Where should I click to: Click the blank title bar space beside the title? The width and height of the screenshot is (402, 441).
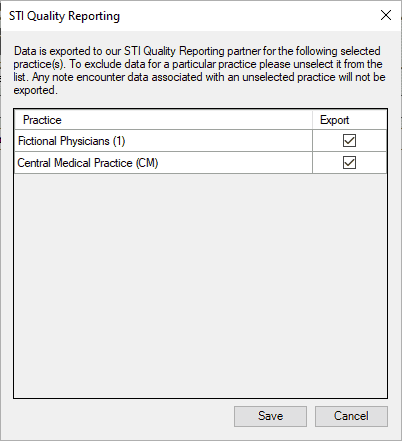[x=248, y=16]
